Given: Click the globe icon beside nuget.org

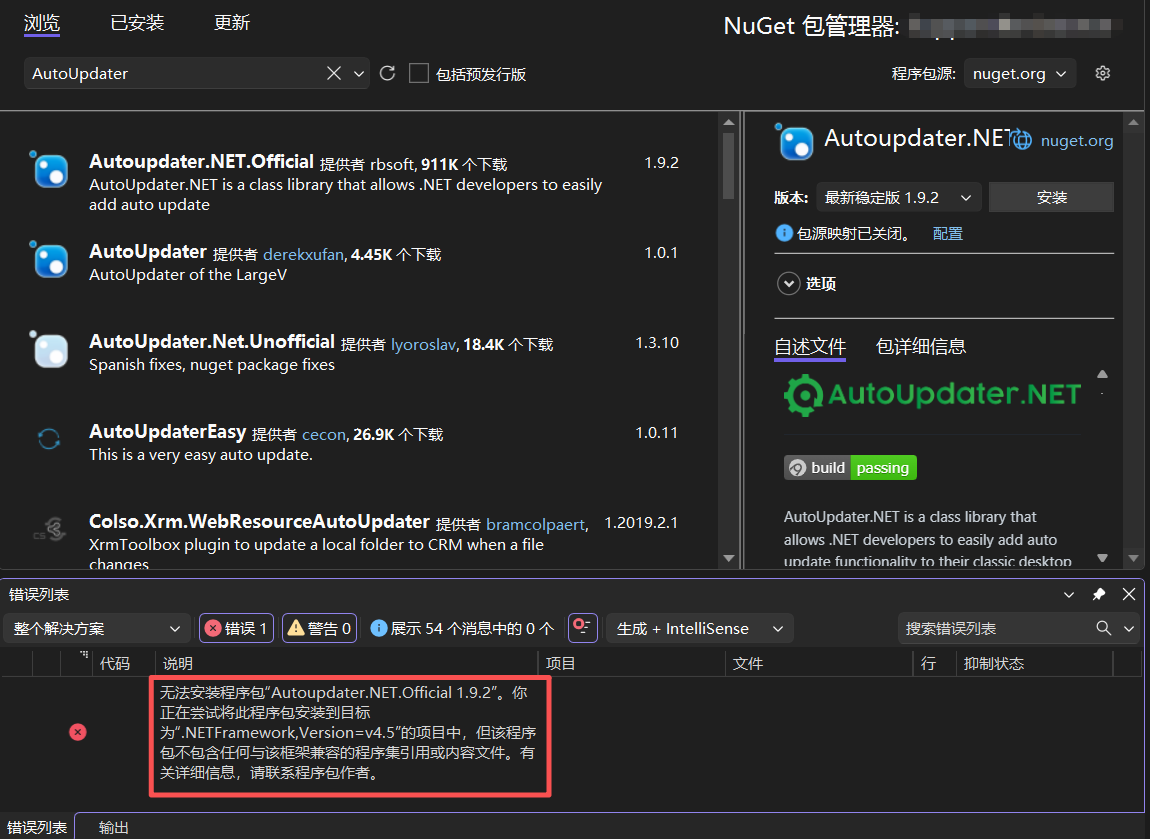Looking at the screenshot, I should pos(1022,140).
